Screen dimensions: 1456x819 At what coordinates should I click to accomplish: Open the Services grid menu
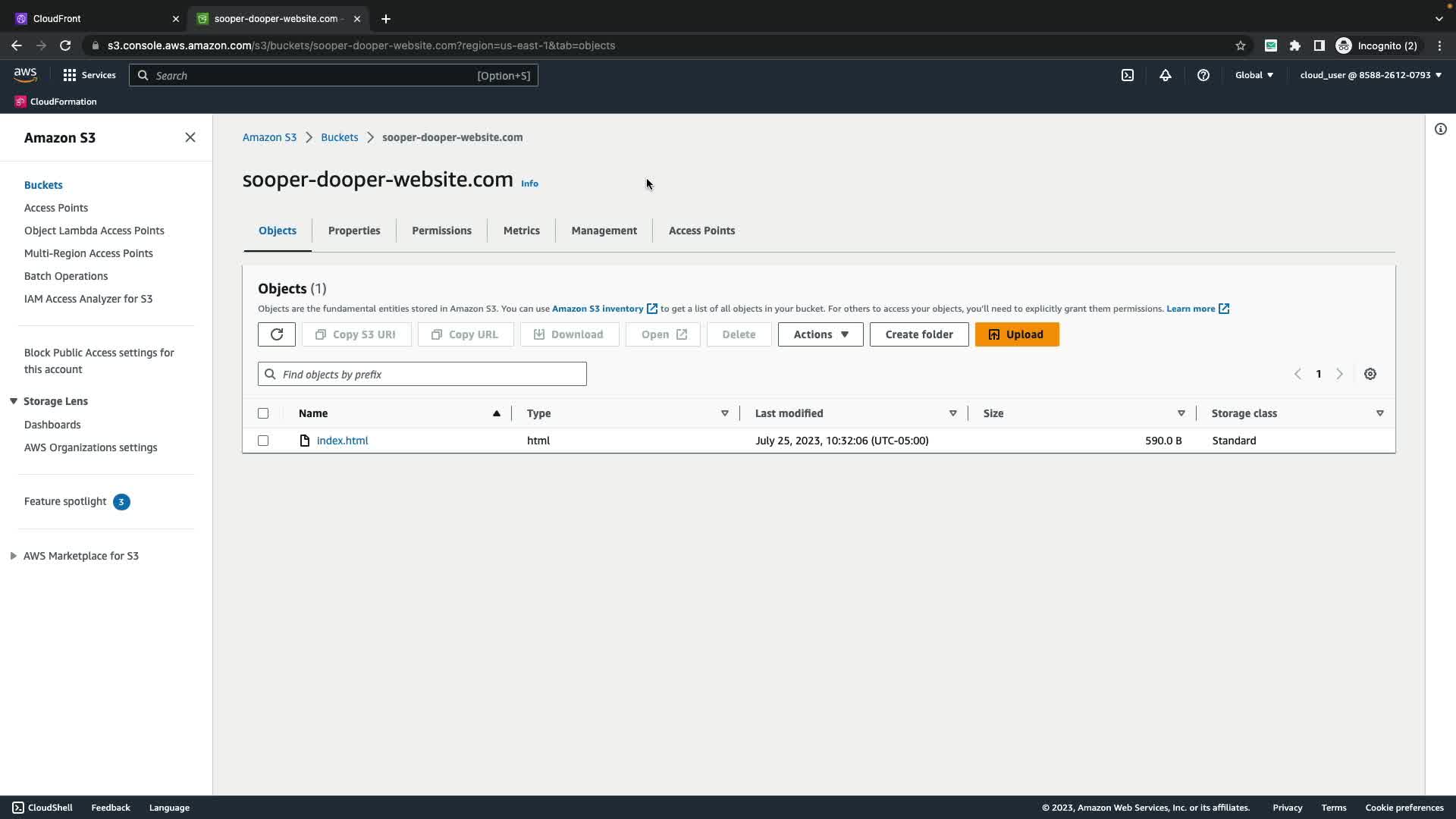point(89,75)
